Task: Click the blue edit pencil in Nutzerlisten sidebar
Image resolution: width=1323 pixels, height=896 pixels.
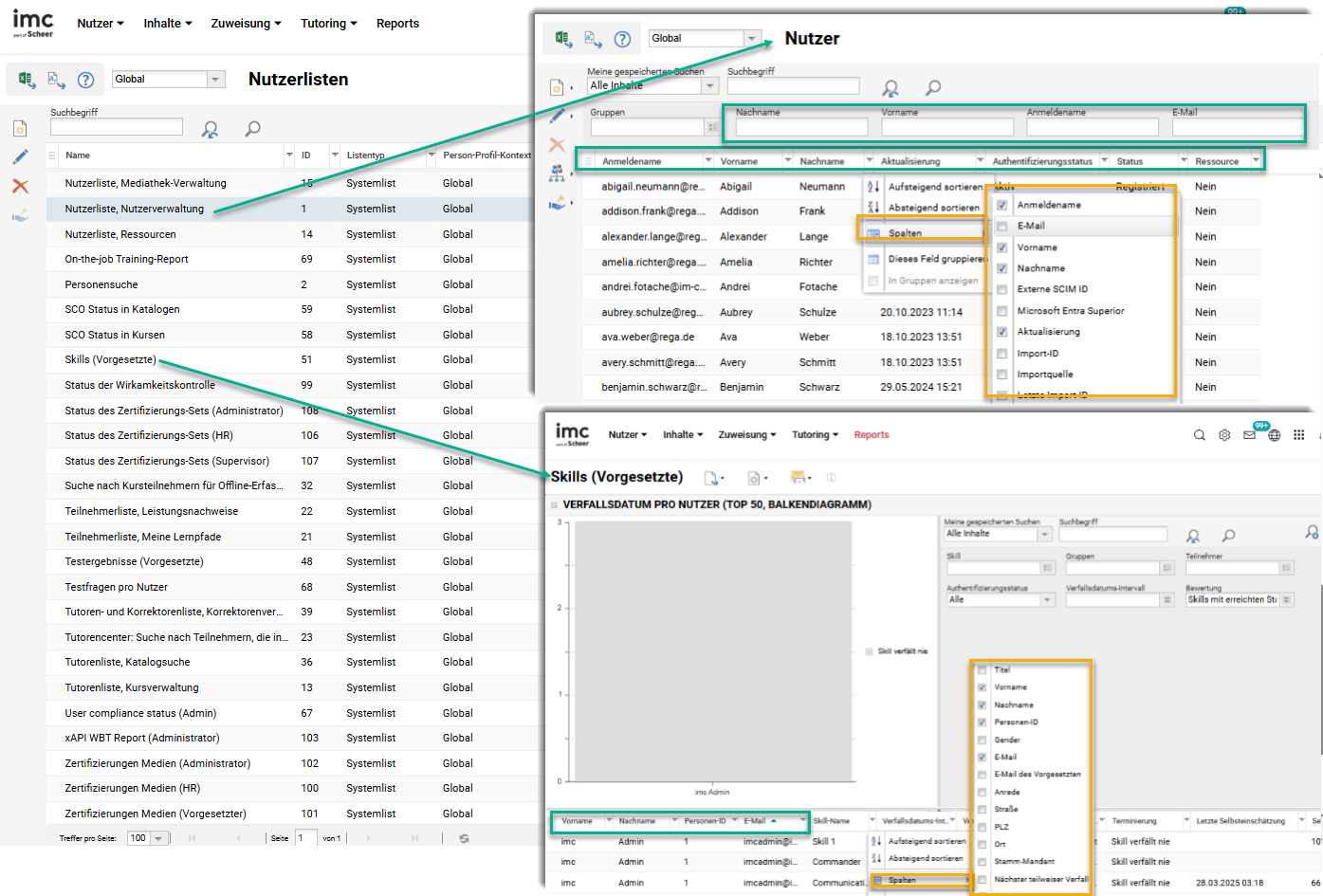Action: point(20,157)
